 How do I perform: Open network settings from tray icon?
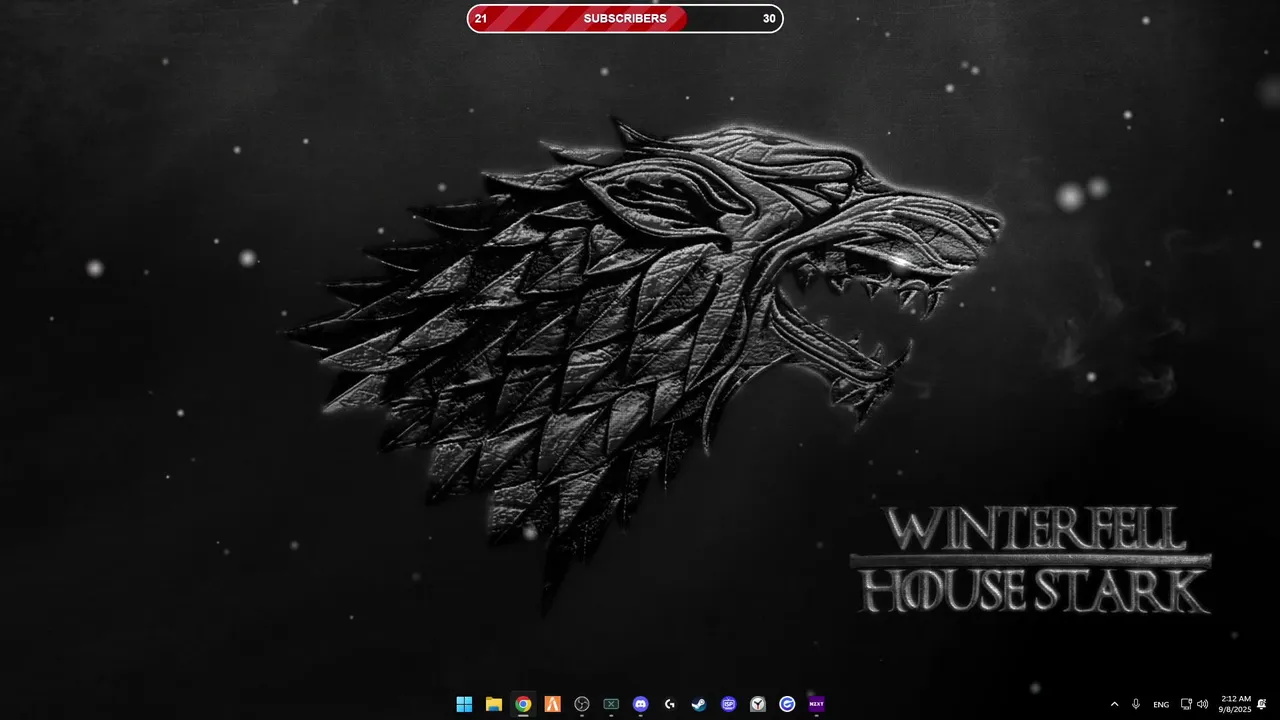pyautogui.click(x=1186, y=704)
